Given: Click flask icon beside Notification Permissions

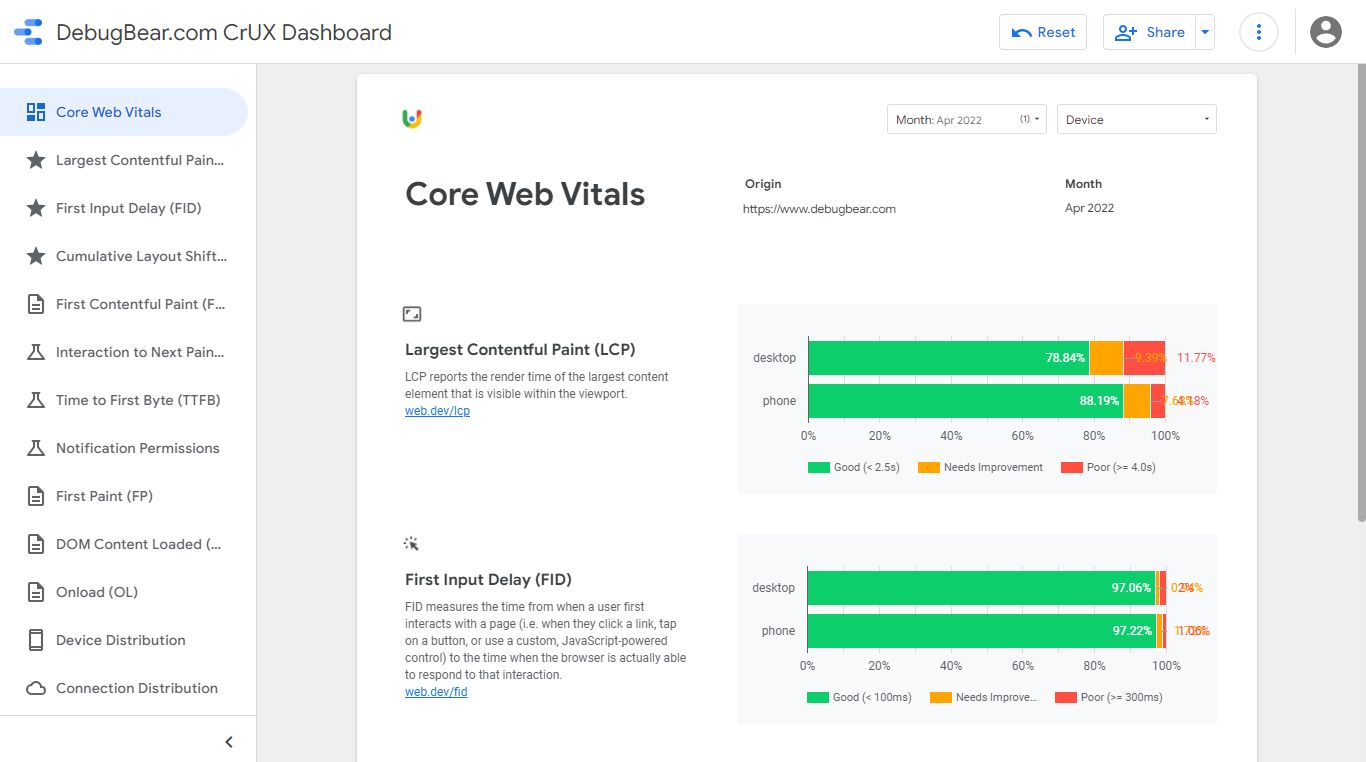Looking at the screenshot, I should [x=36, y=448].
